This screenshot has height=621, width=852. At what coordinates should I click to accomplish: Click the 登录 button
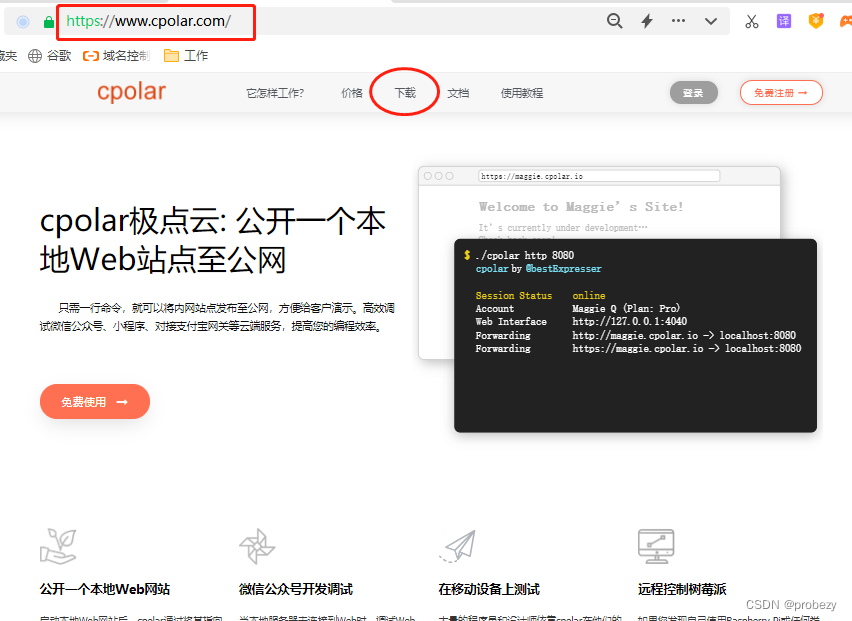click(693, 90)
